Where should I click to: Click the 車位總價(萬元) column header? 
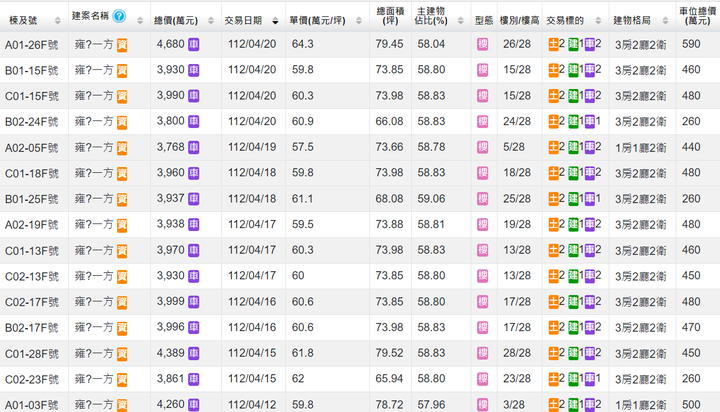[698, 16]
